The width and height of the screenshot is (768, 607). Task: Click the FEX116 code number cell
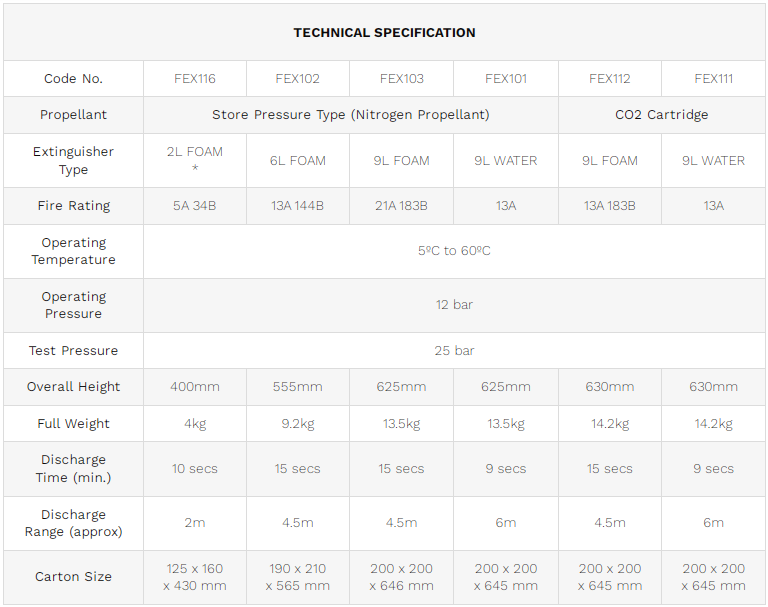[195, 79]
